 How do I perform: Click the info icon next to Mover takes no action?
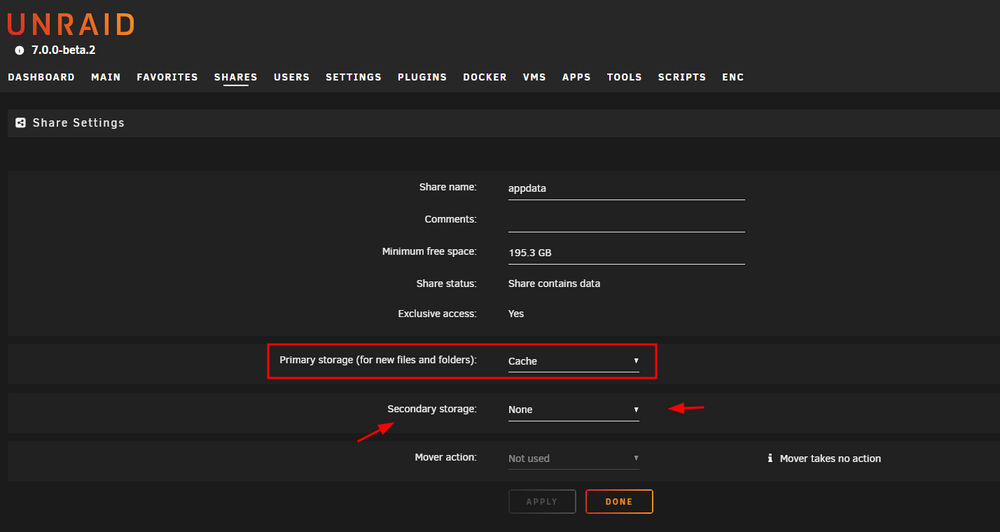[x=770, y=458]
